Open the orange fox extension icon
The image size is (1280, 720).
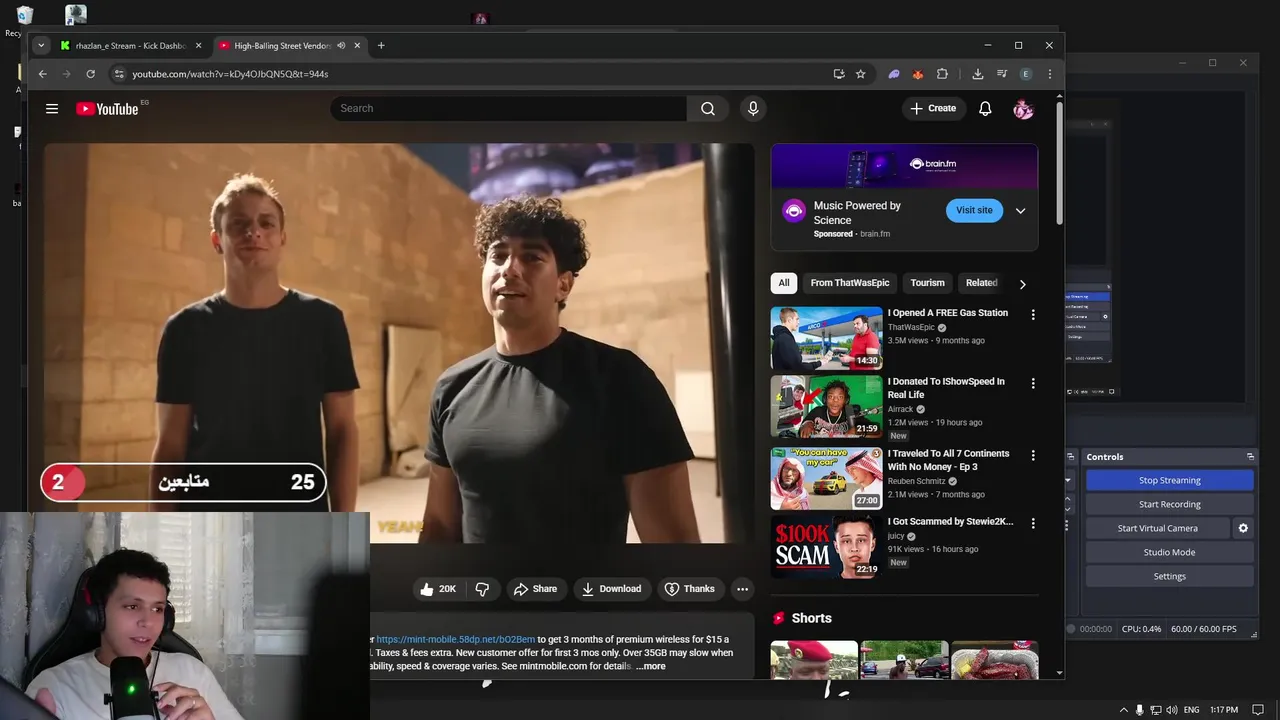[918, 74]
